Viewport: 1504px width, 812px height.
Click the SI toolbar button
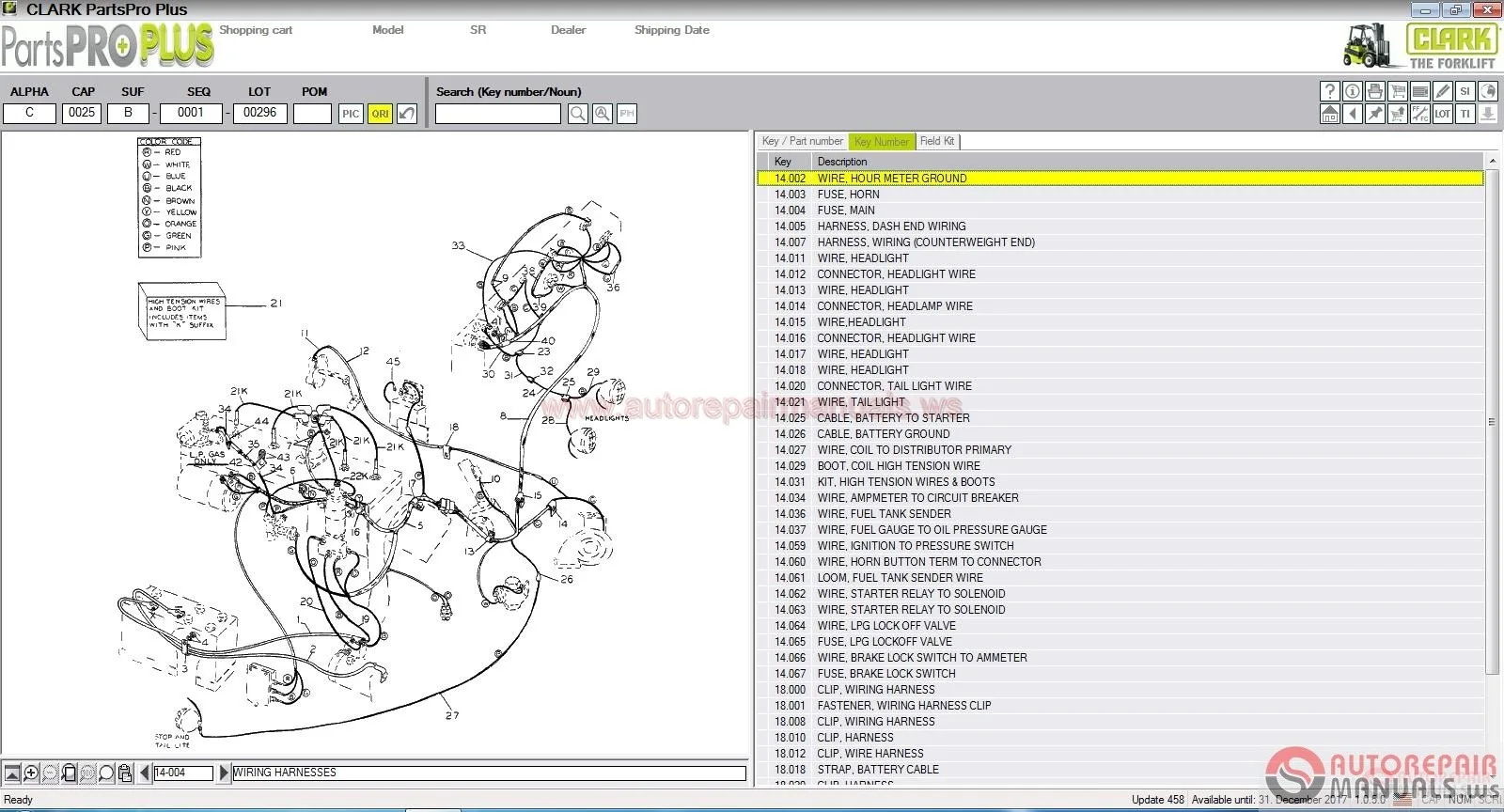pyautogui.click(x=1465, y=91)
